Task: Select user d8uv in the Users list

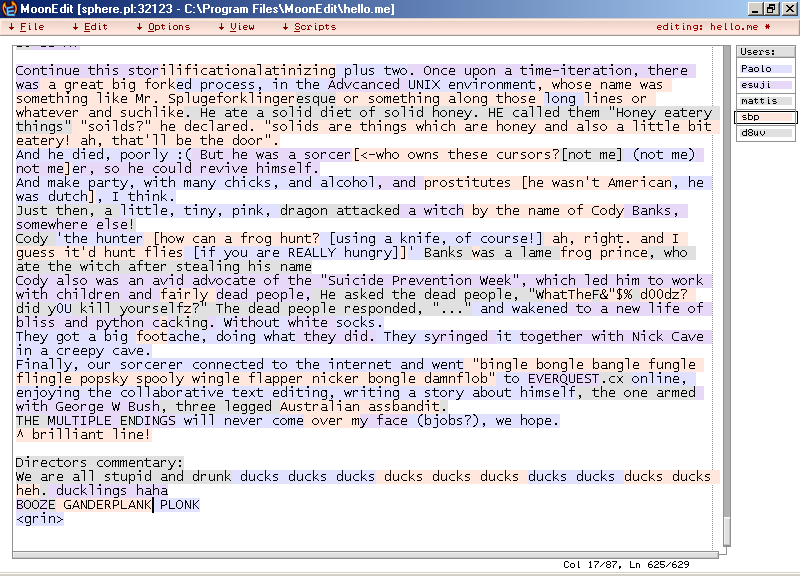Action: 766,133
